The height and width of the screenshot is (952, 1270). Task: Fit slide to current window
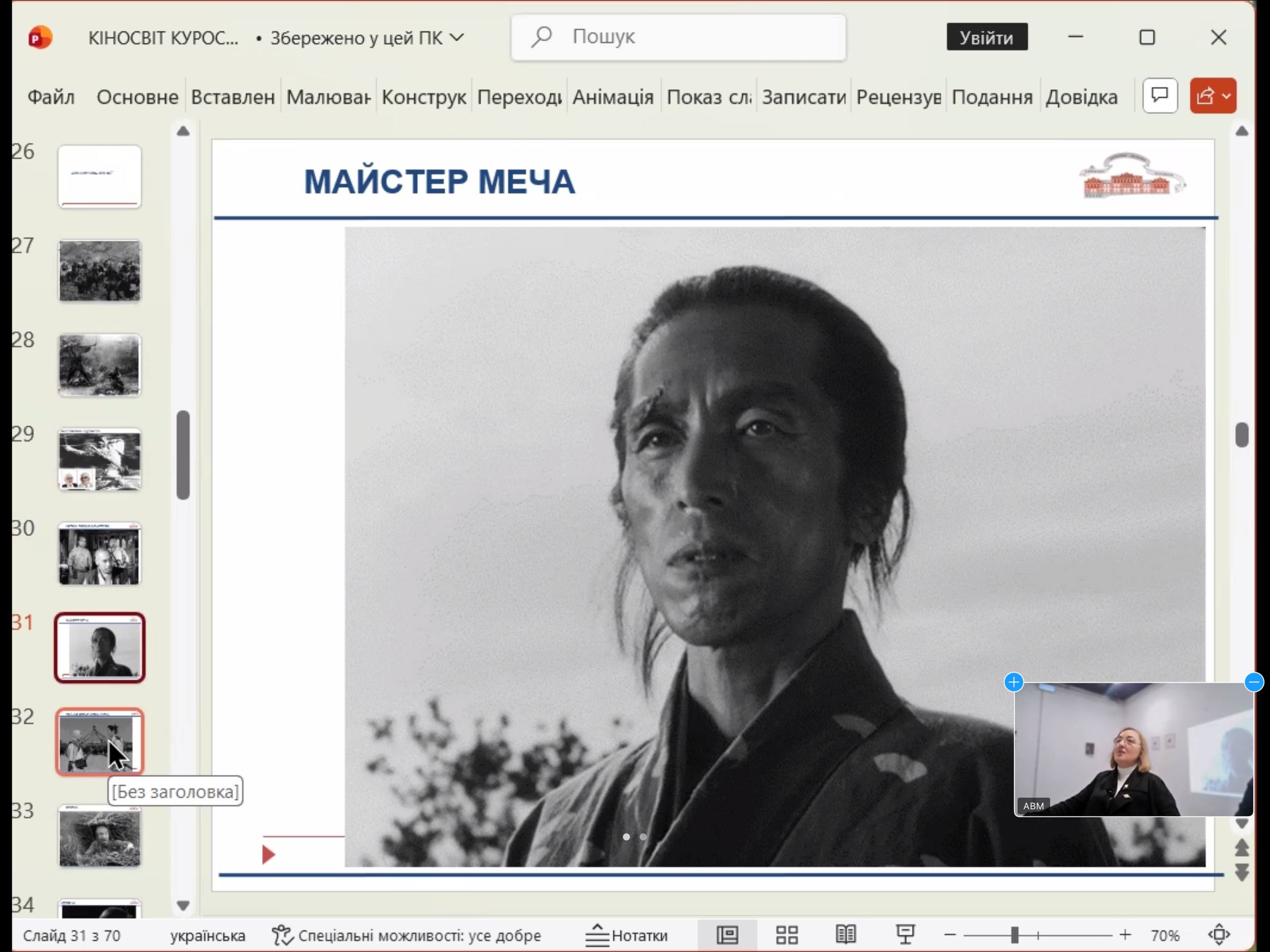[x=1219, y=935]
